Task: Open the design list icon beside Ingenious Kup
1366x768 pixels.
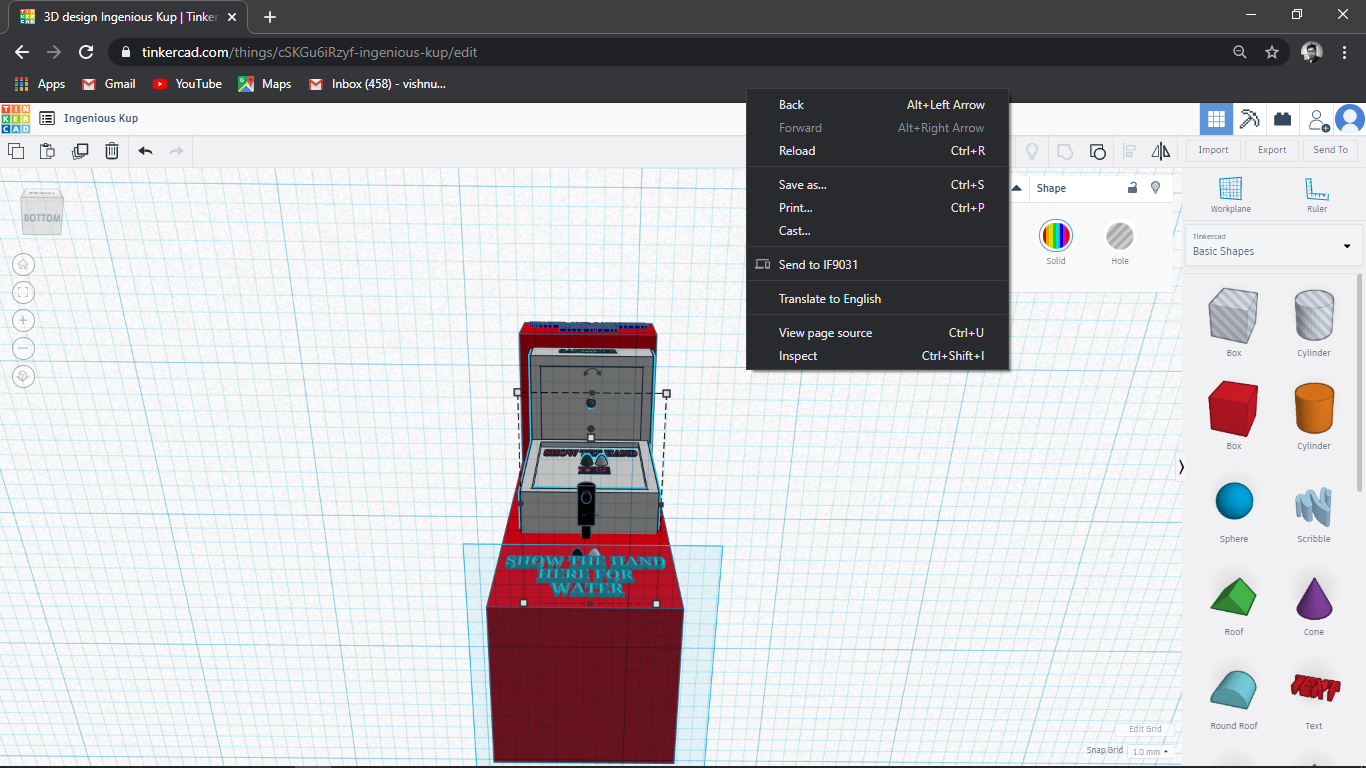Action: 47,118
